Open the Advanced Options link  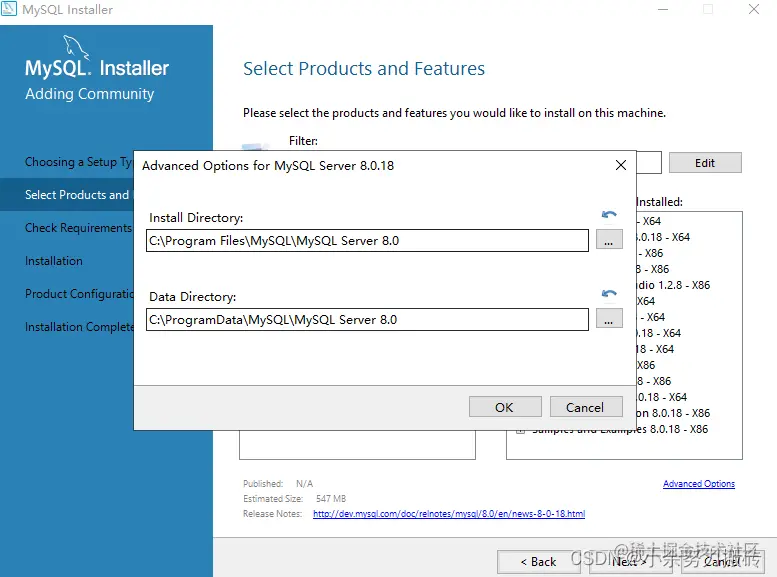(699, 483)
